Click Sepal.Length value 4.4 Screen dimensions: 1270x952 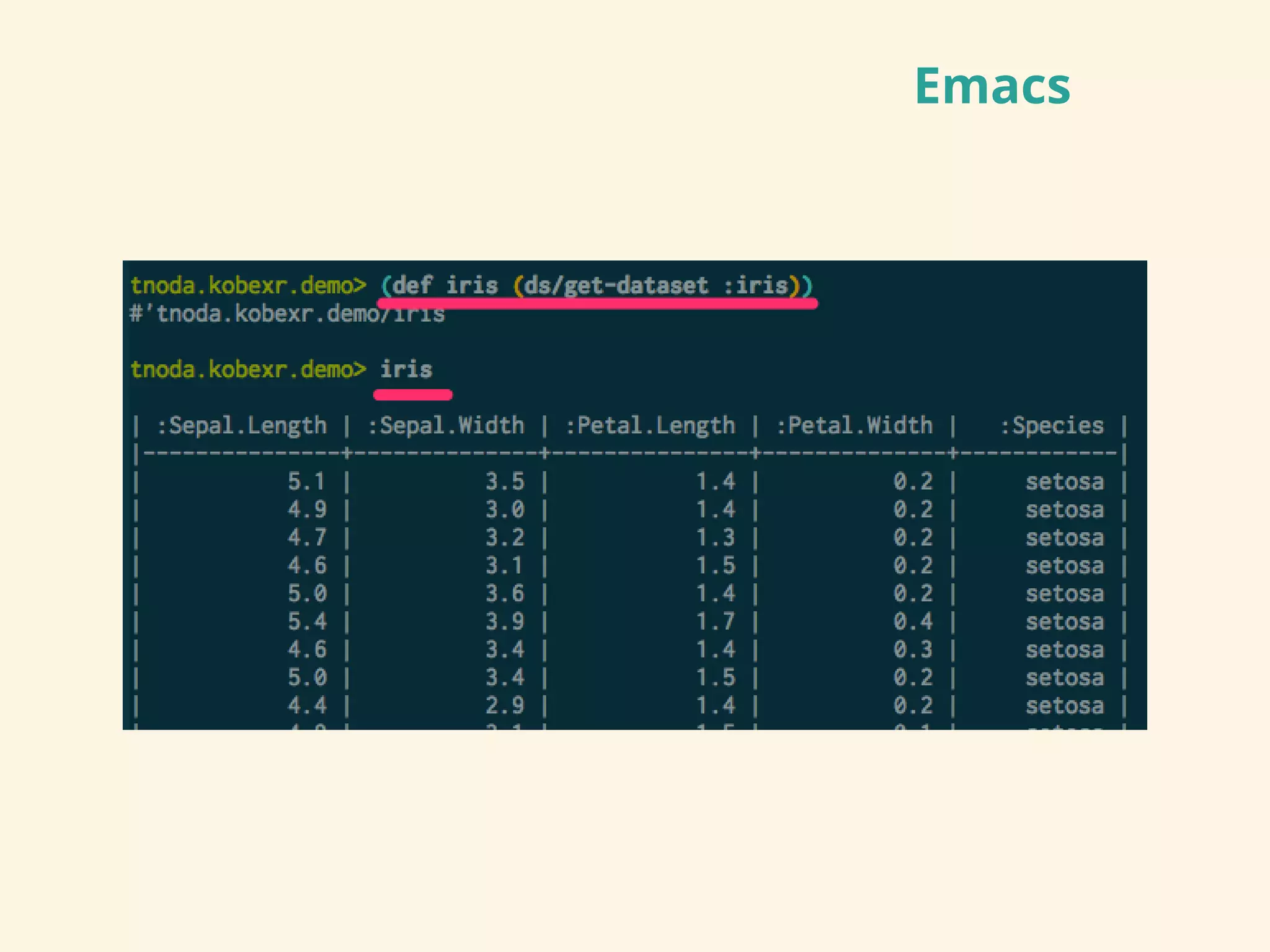307,705
